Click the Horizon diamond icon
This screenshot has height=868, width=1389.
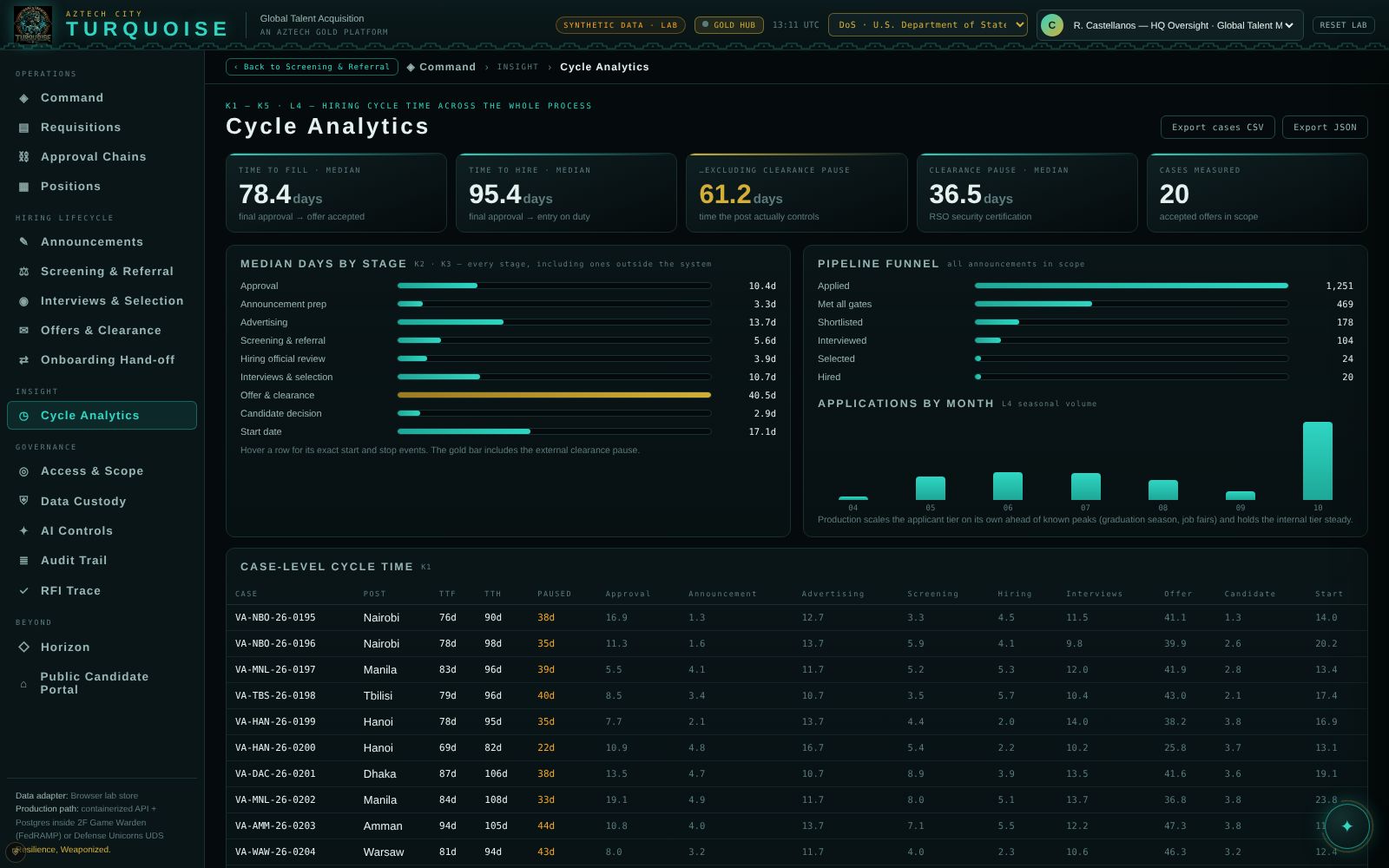pos(23,648)
